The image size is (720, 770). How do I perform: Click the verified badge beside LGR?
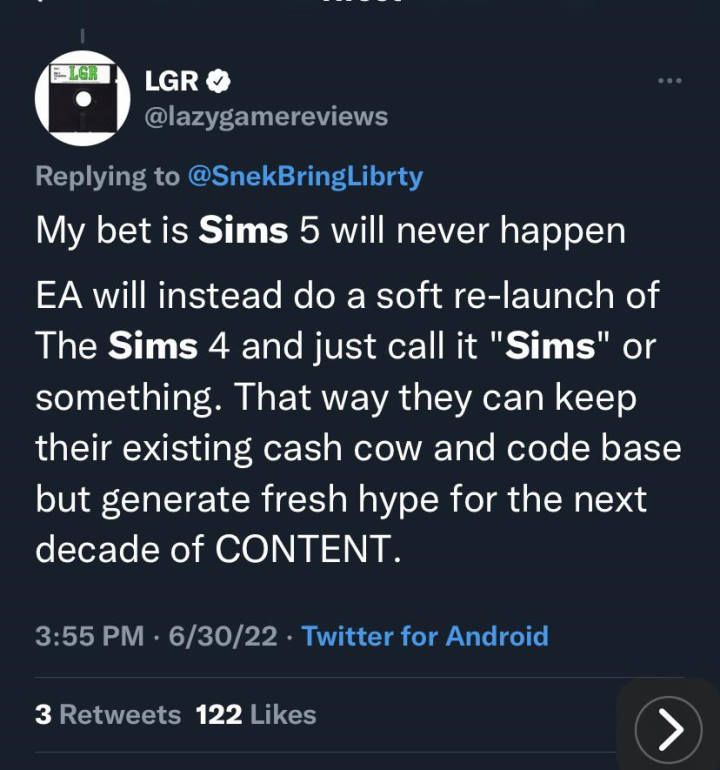[x=221, y=81]
